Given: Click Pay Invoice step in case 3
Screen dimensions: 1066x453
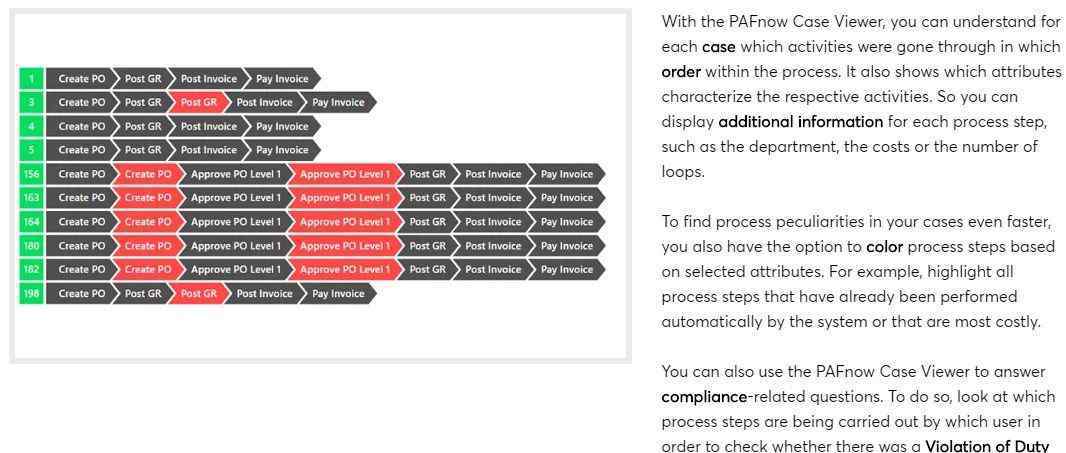Looking at the screenshot, I should (337, 103).
